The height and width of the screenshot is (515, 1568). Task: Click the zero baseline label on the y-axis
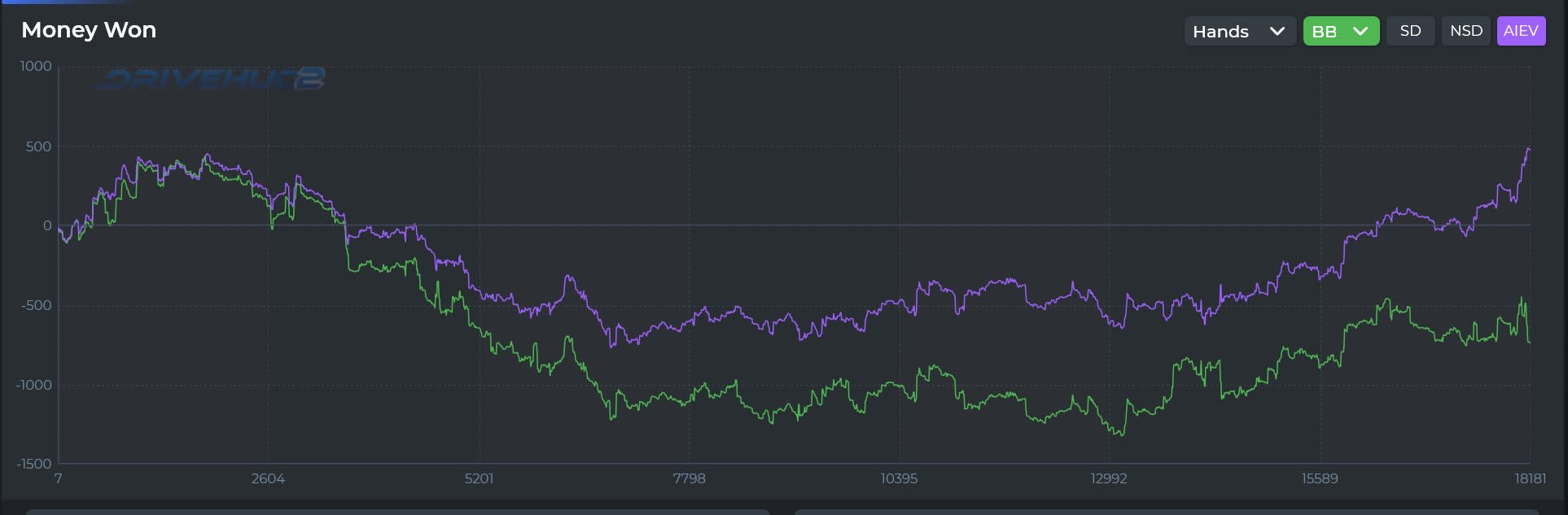(47, 225)
